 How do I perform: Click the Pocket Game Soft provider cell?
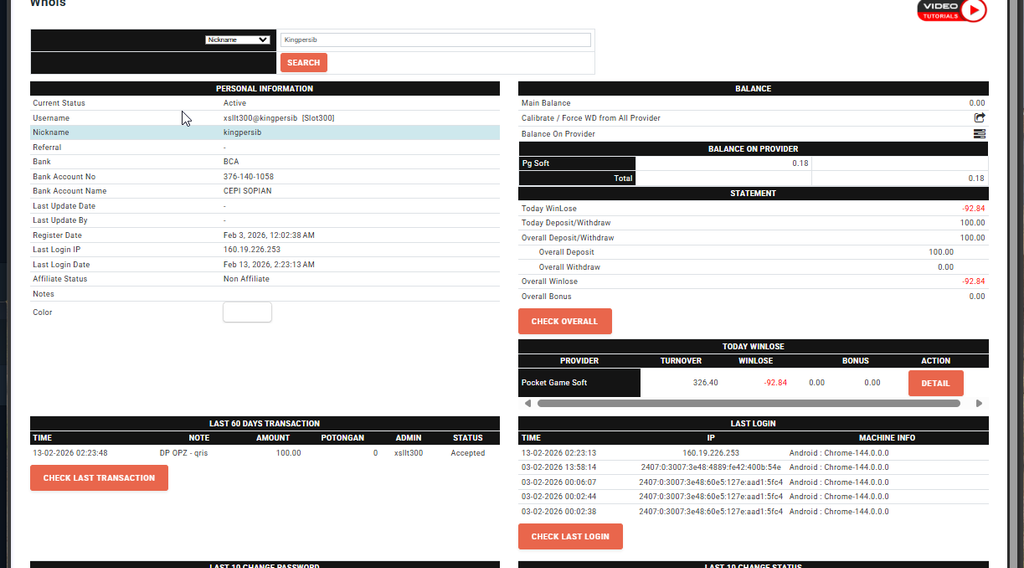click(x=579, y=383)
